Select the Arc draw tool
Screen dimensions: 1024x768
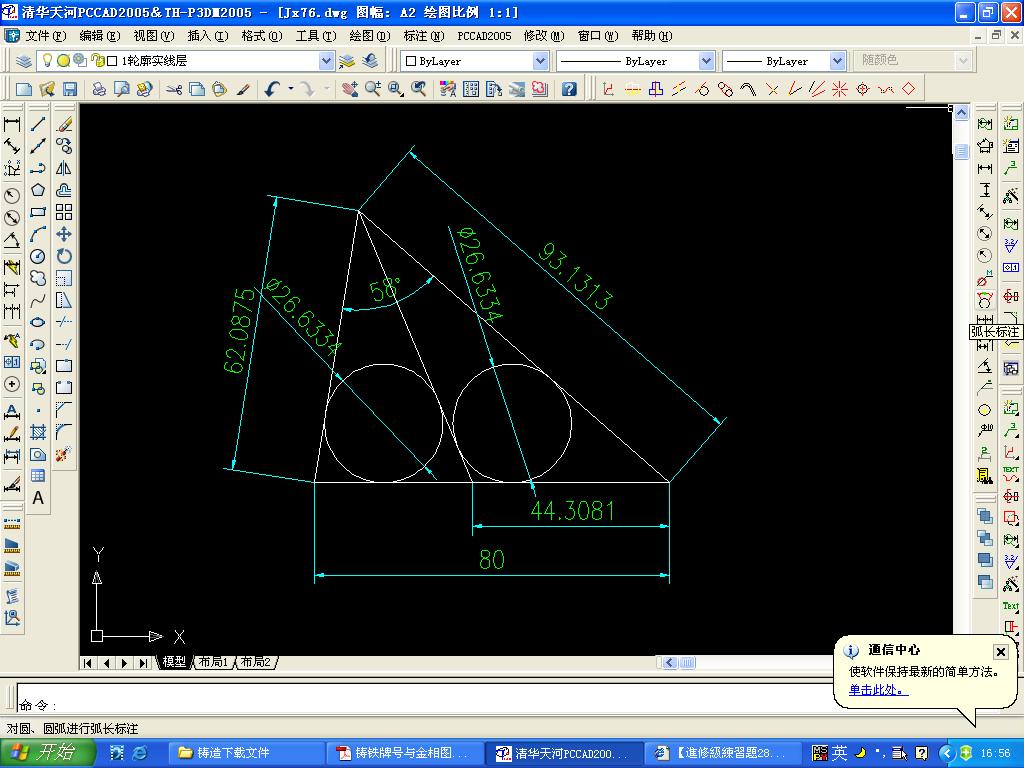pyautogui.click(x=38, y=234)
